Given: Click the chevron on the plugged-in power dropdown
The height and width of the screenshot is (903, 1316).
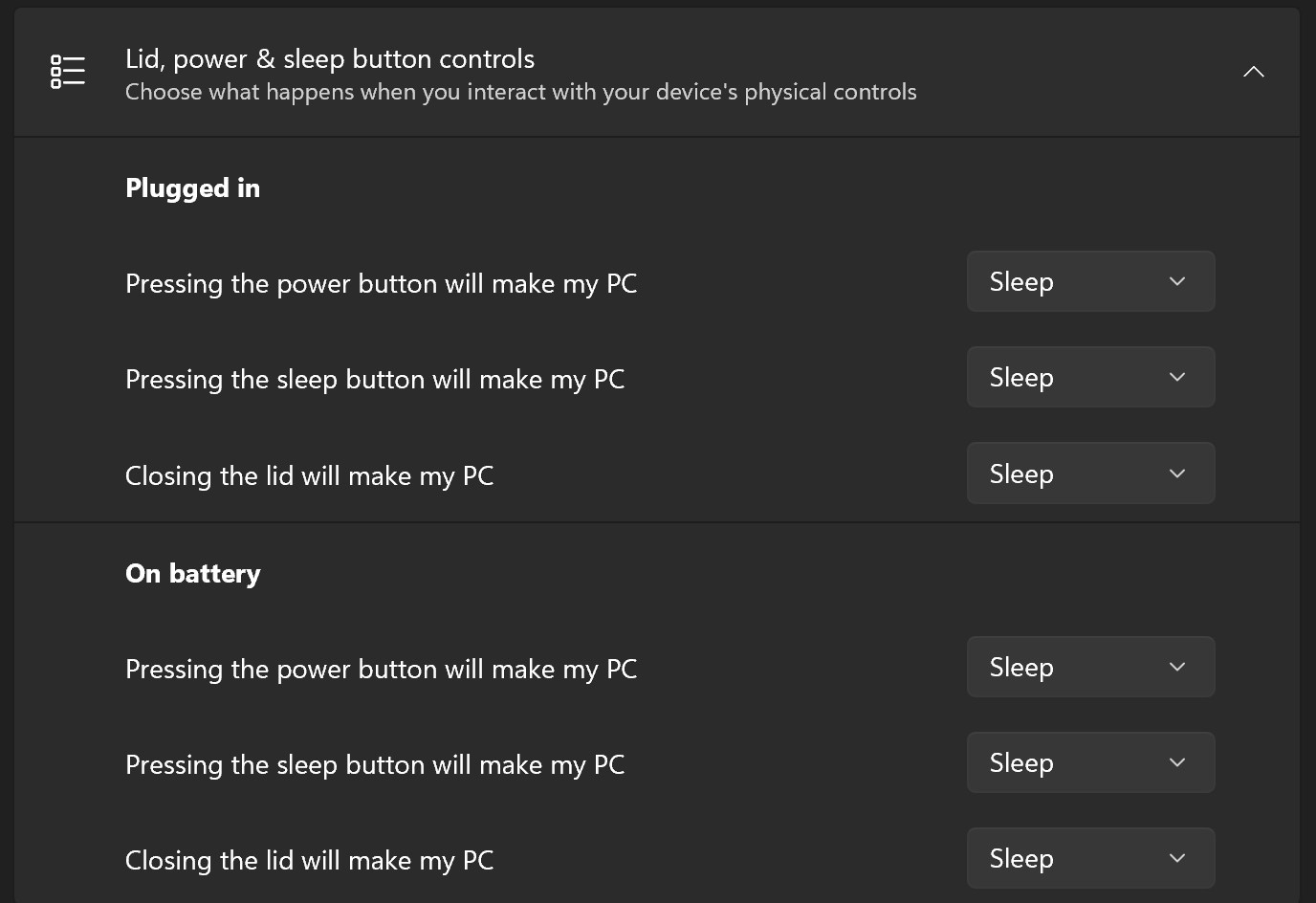Looking at the screenshot, I should [1177, 281].
